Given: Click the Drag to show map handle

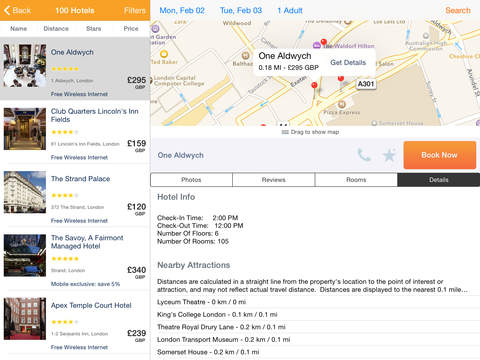Looking at the screenshot, I should pos(310,132).
